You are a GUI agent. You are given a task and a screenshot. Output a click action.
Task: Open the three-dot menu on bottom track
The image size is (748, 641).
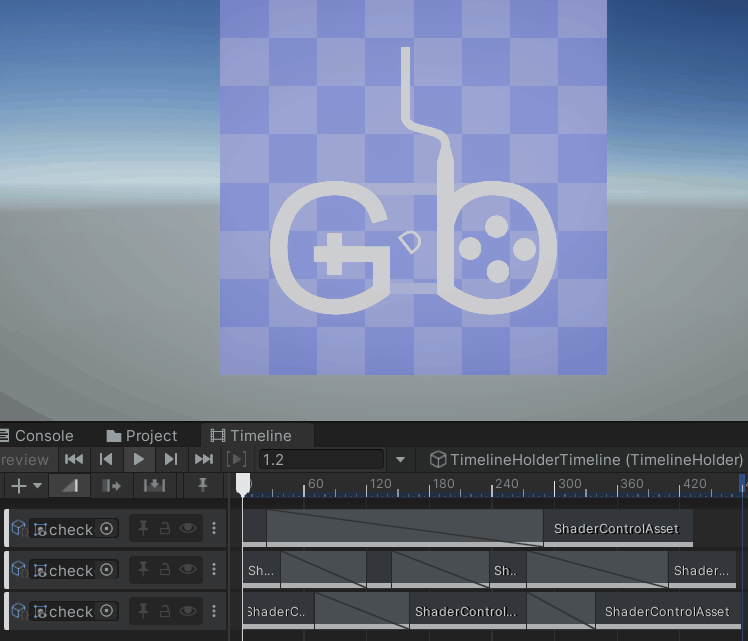click(x=214, y=610)
